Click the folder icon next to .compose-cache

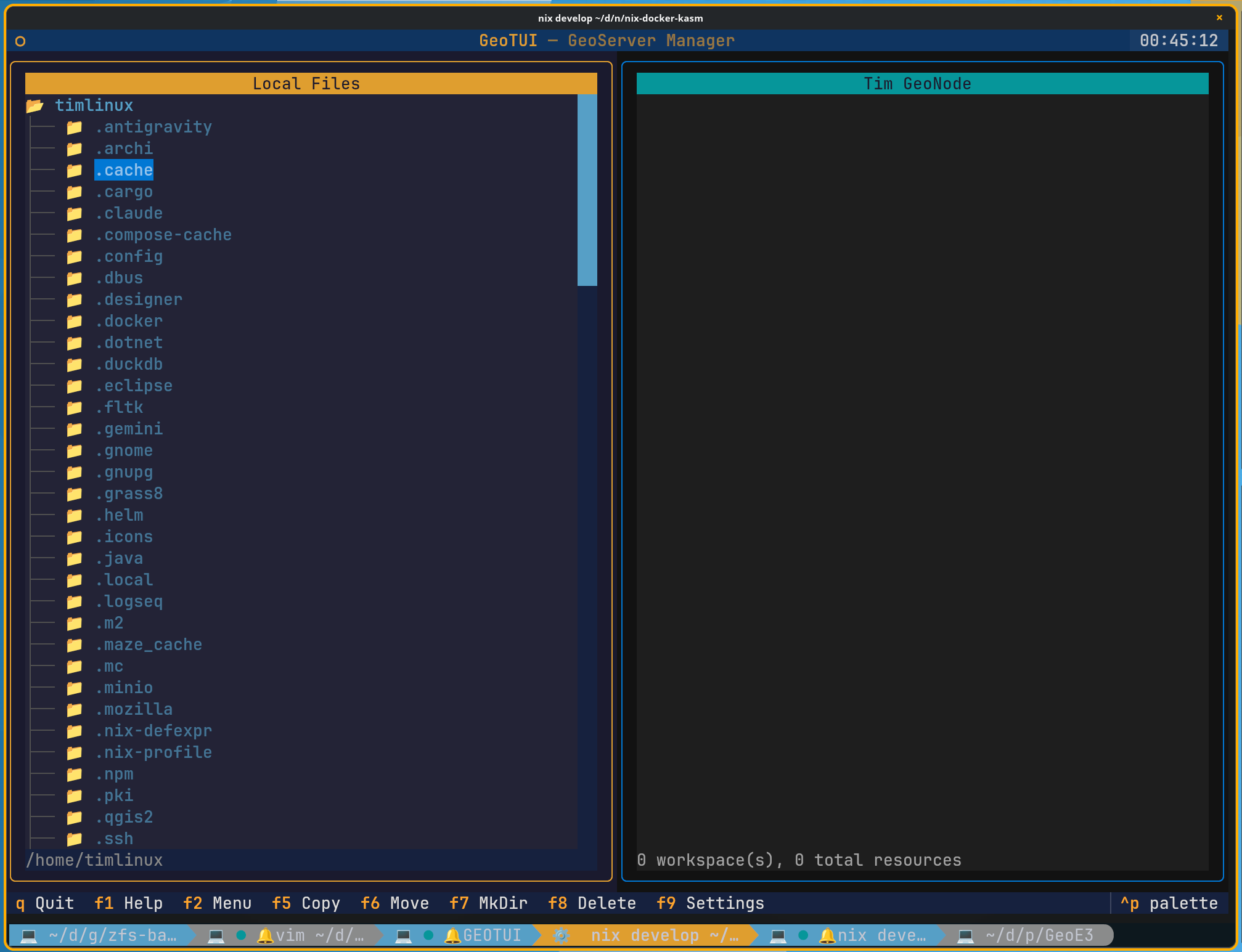click(x=75, y=235)
